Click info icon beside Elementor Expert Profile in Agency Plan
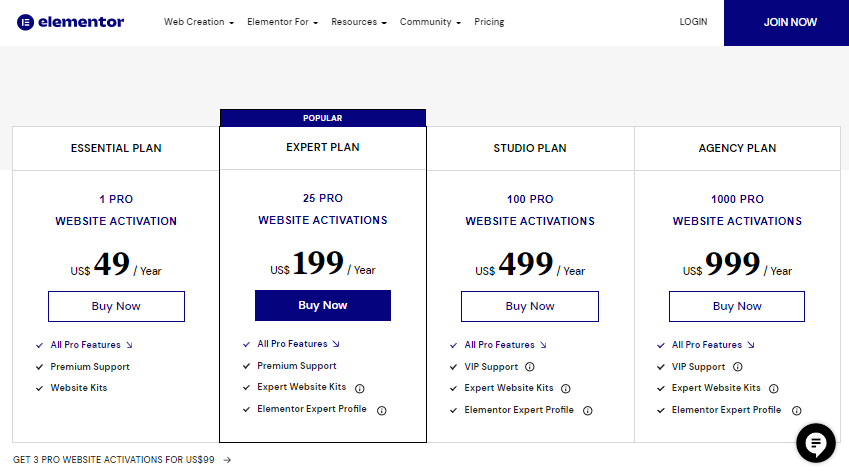The height and width of the screenshot is (474, 849). coord(796,411)
